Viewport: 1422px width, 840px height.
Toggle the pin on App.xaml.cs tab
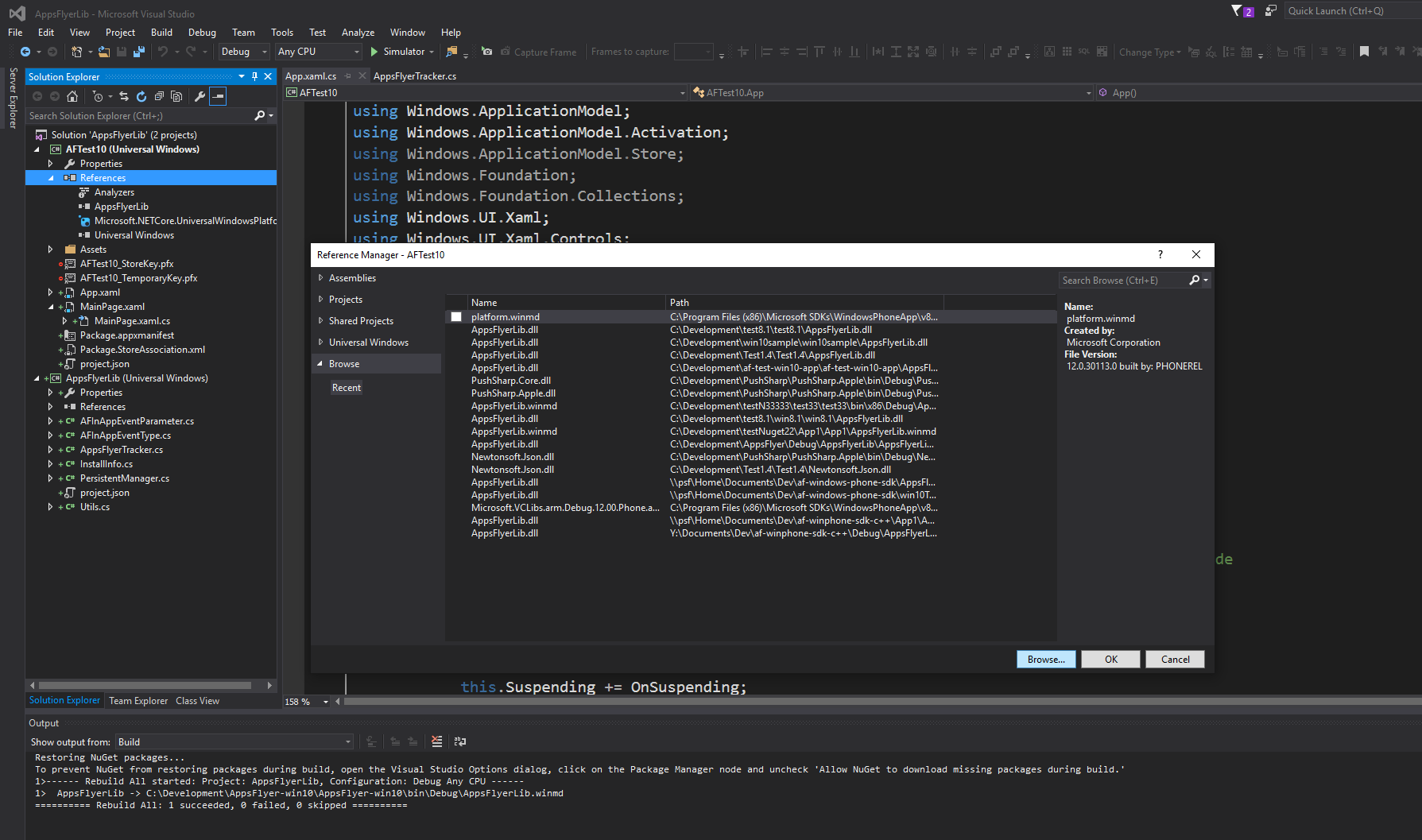tap(348, 76)
